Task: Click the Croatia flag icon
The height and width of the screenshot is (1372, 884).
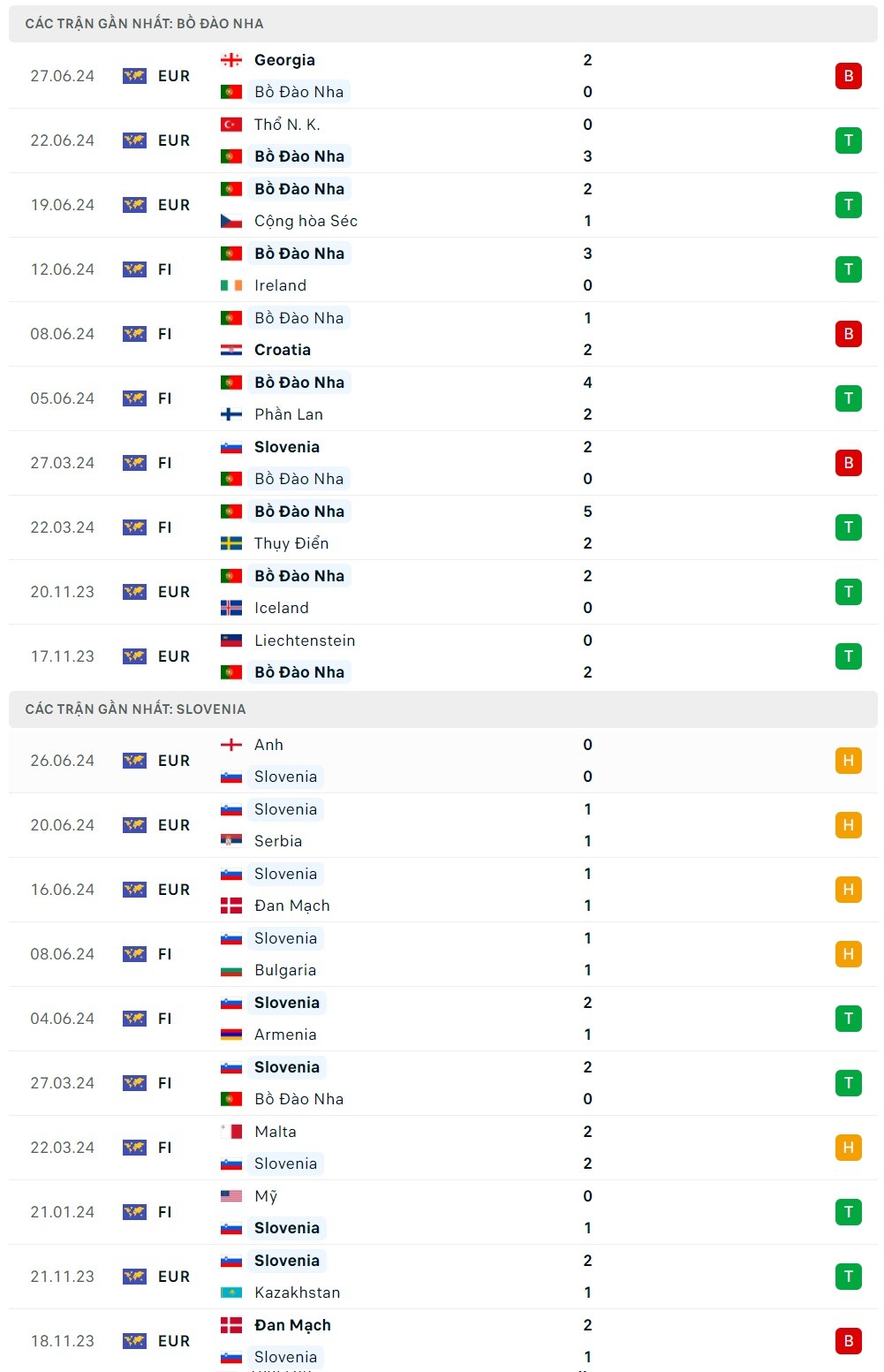Action: [231, 350]
